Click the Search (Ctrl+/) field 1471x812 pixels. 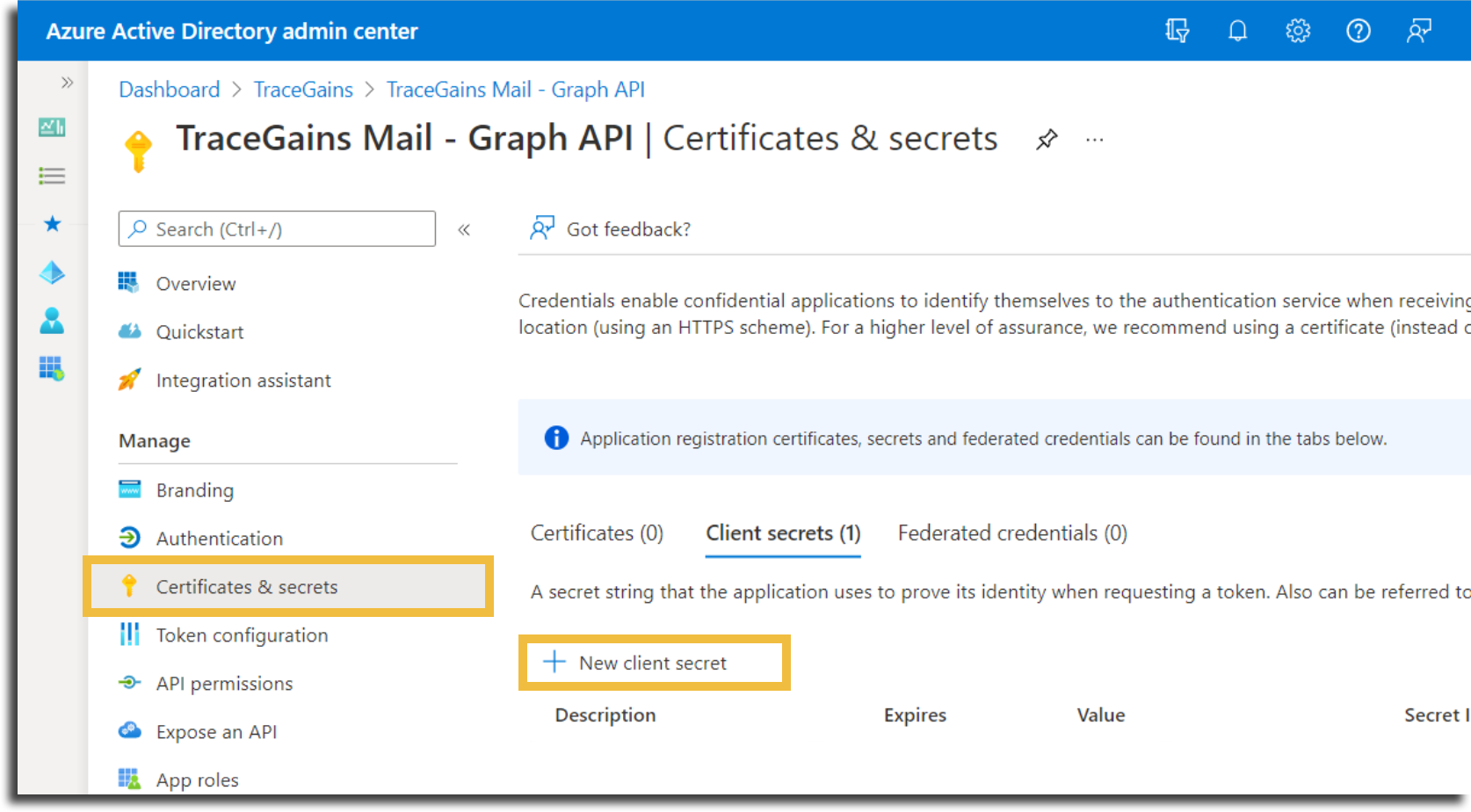tap(277, 228)
